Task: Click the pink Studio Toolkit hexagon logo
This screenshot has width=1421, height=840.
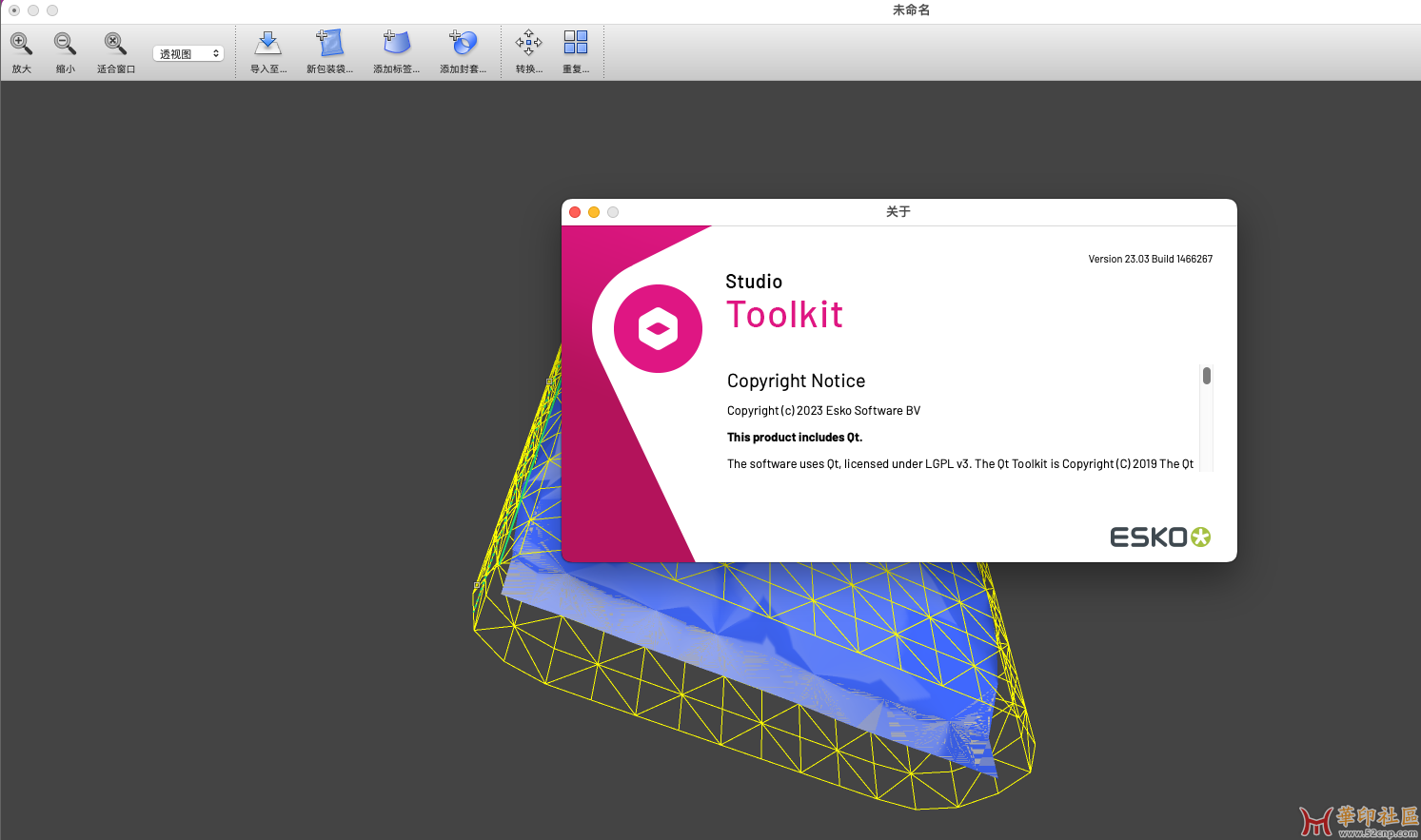Action: point(658,329)
